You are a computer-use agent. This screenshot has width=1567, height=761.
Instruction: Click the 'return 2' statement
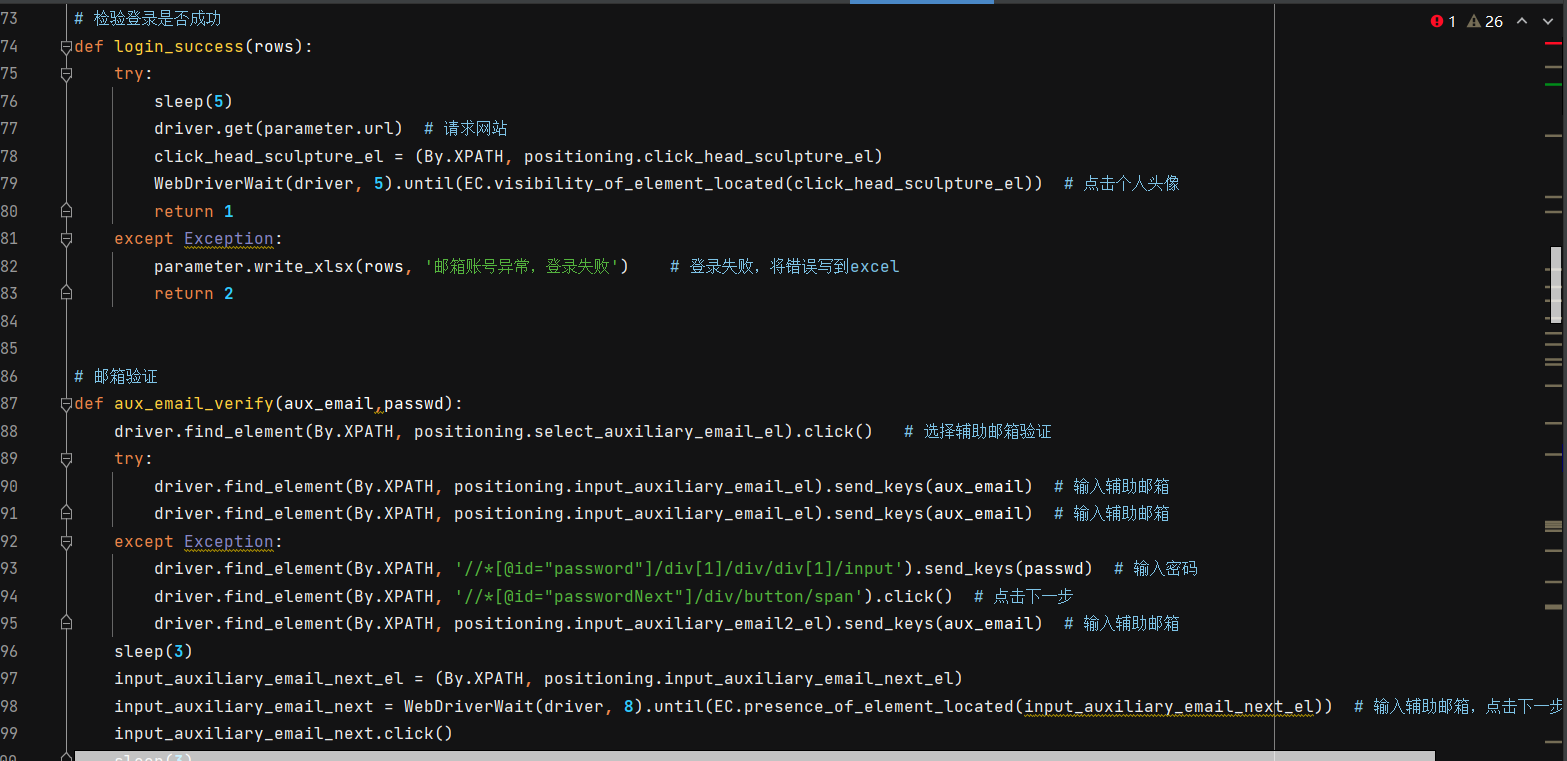[x=193, y=293]
